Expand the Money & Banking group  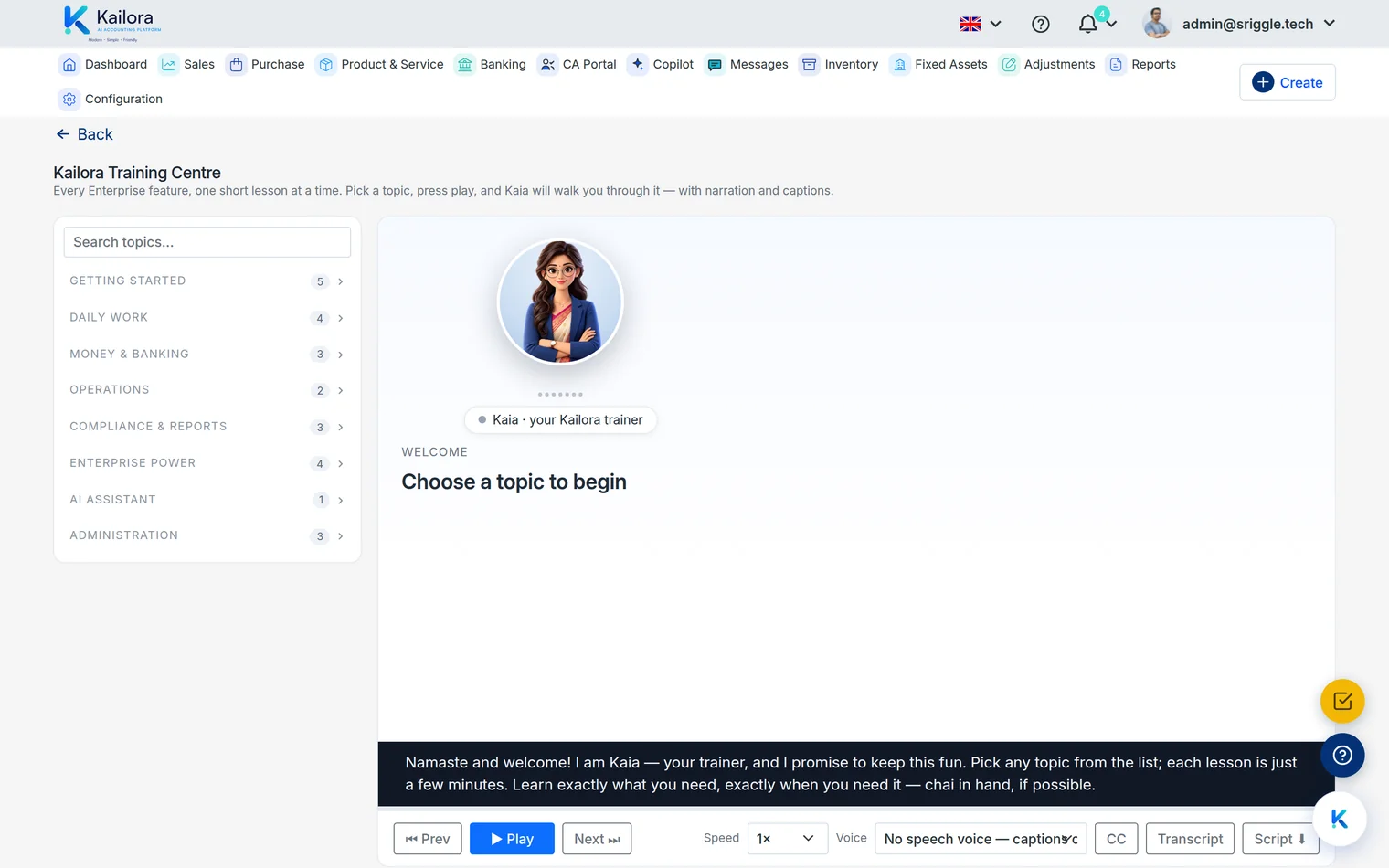click(x=207, y=355)
